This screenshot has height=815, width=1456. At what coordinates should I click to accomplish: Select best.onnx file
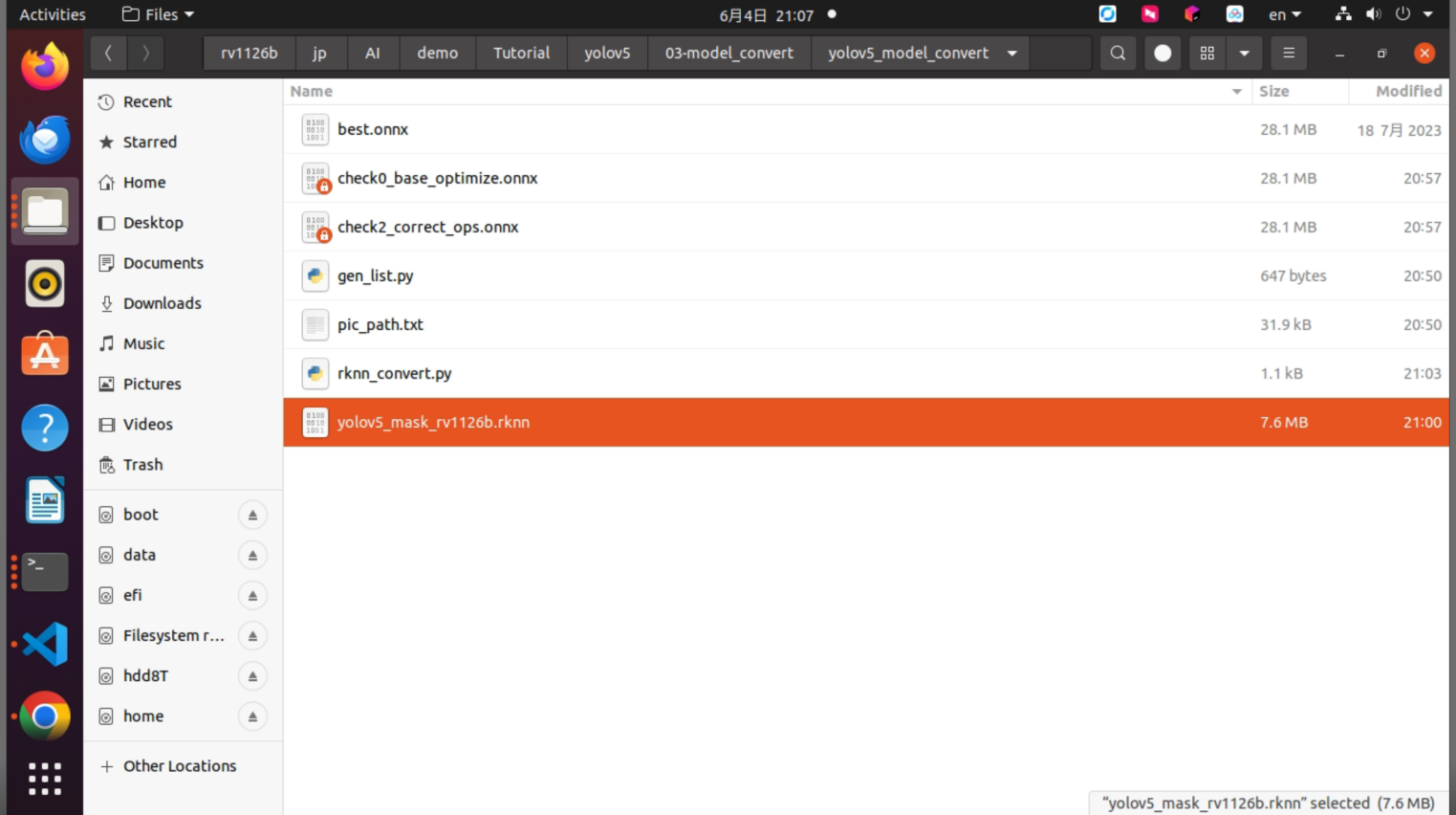(866, 129)
